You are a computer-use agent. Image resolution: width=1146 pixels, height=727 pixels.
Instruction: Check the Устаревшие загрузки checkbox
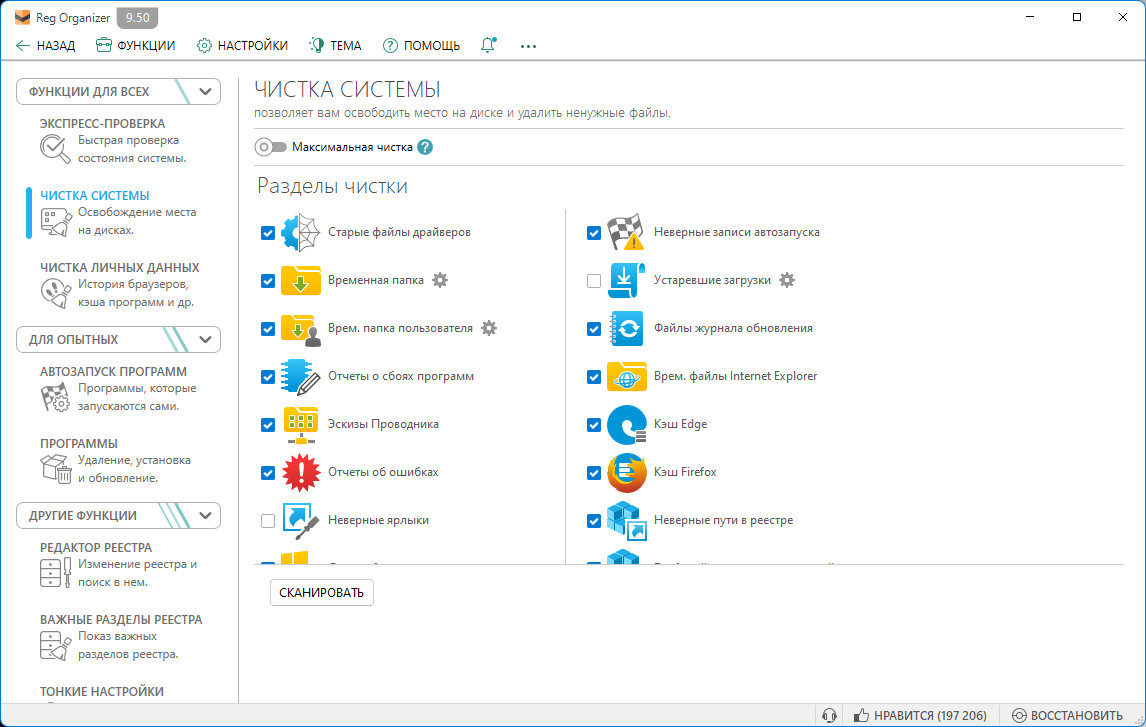(593, 281)
